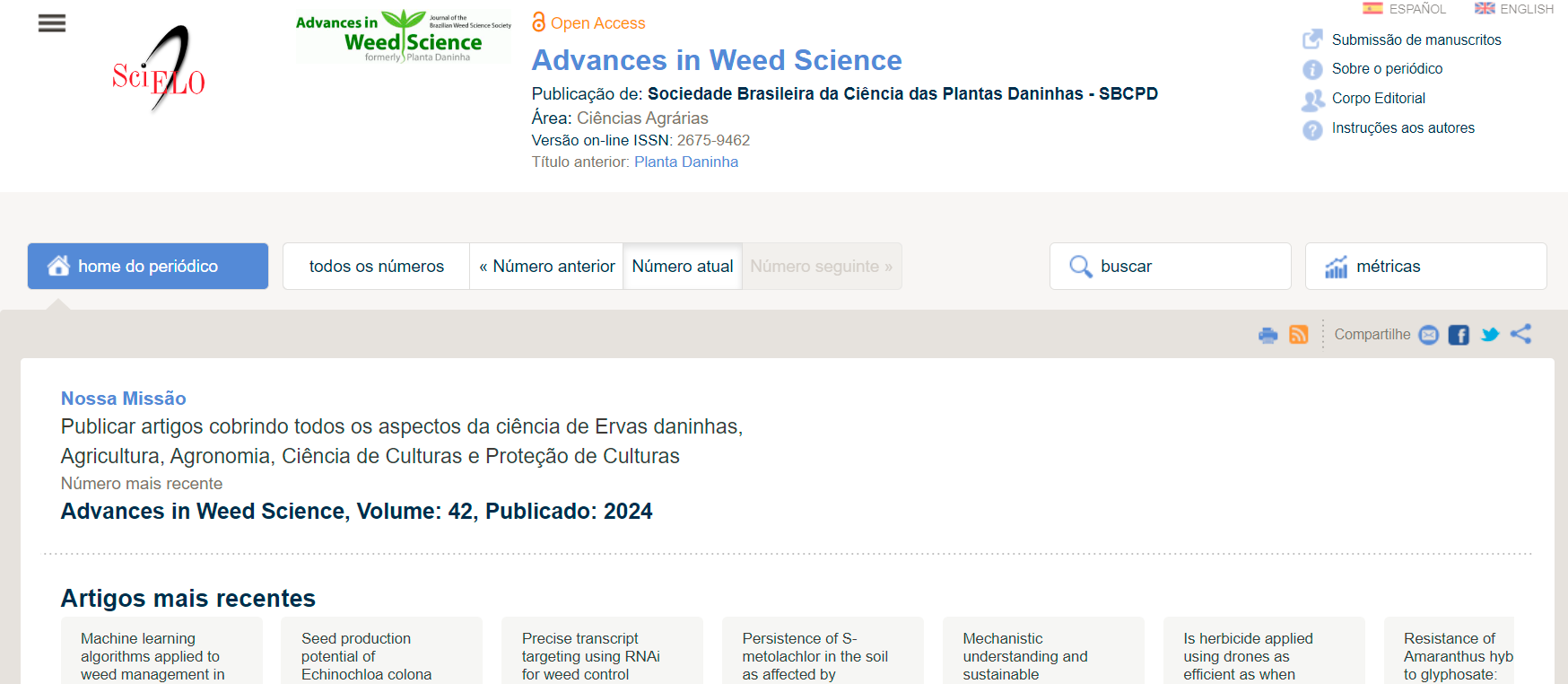Share via email icon
The height and width of the screenshot is (684, 1568).
coord(1429,335)
